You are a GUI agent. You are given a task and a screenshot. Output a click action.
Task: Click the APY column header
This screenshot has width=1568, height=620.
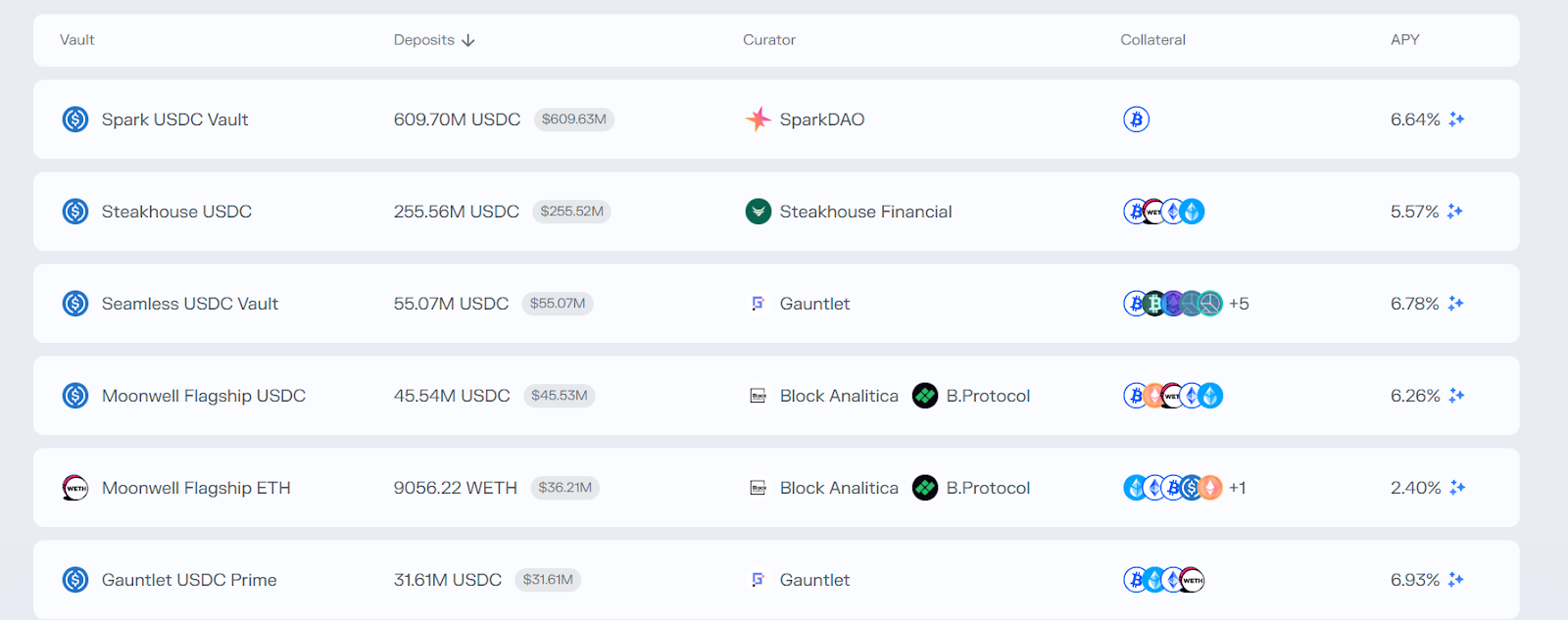tap(1404, 40)
